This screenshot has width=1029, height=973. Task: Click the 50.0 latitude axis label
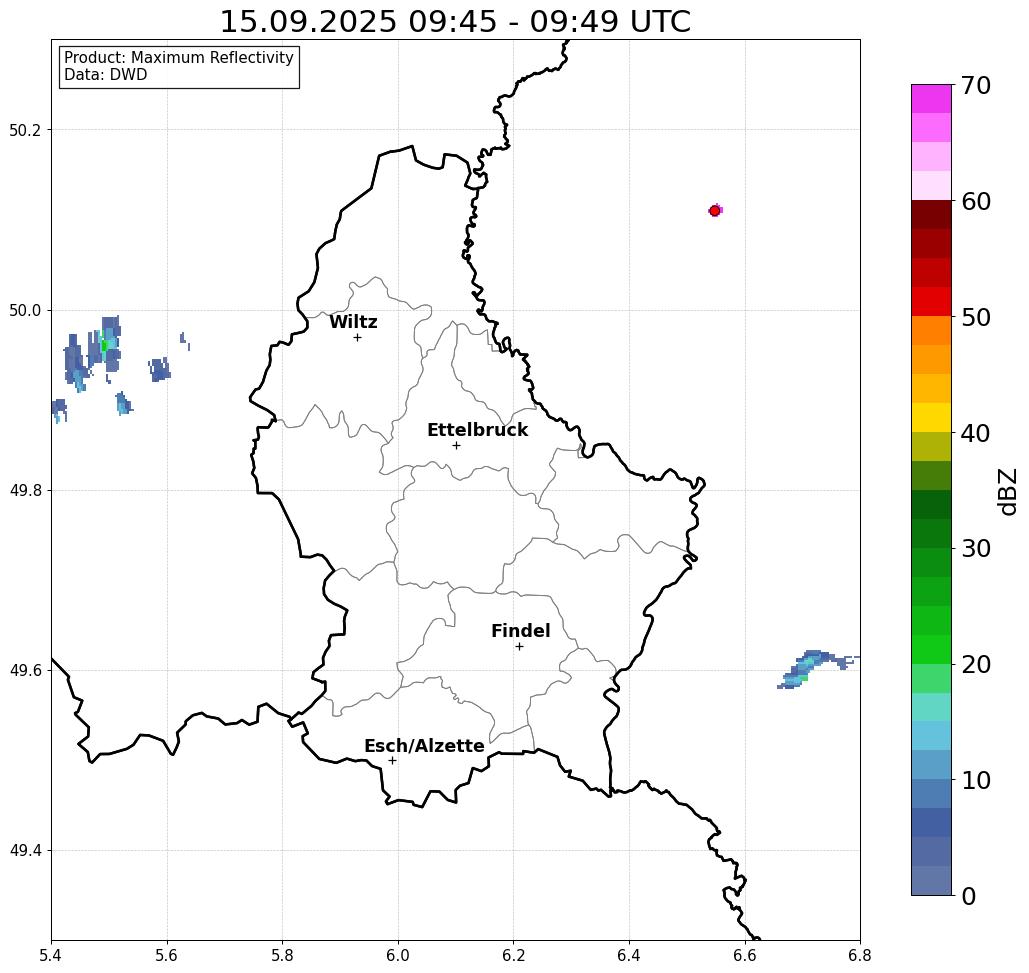[25, 310]
